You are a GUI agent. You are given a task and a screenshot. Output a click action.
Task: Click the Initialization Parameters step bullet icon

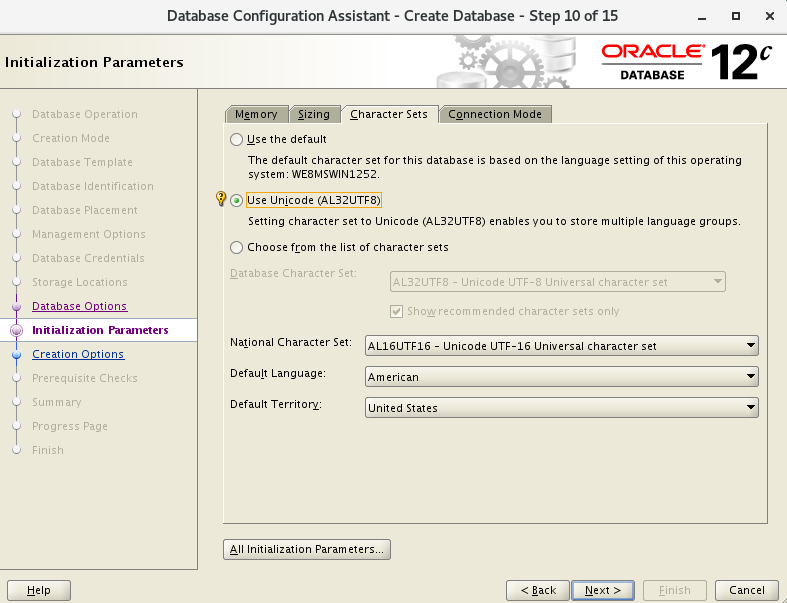[16, 330]
